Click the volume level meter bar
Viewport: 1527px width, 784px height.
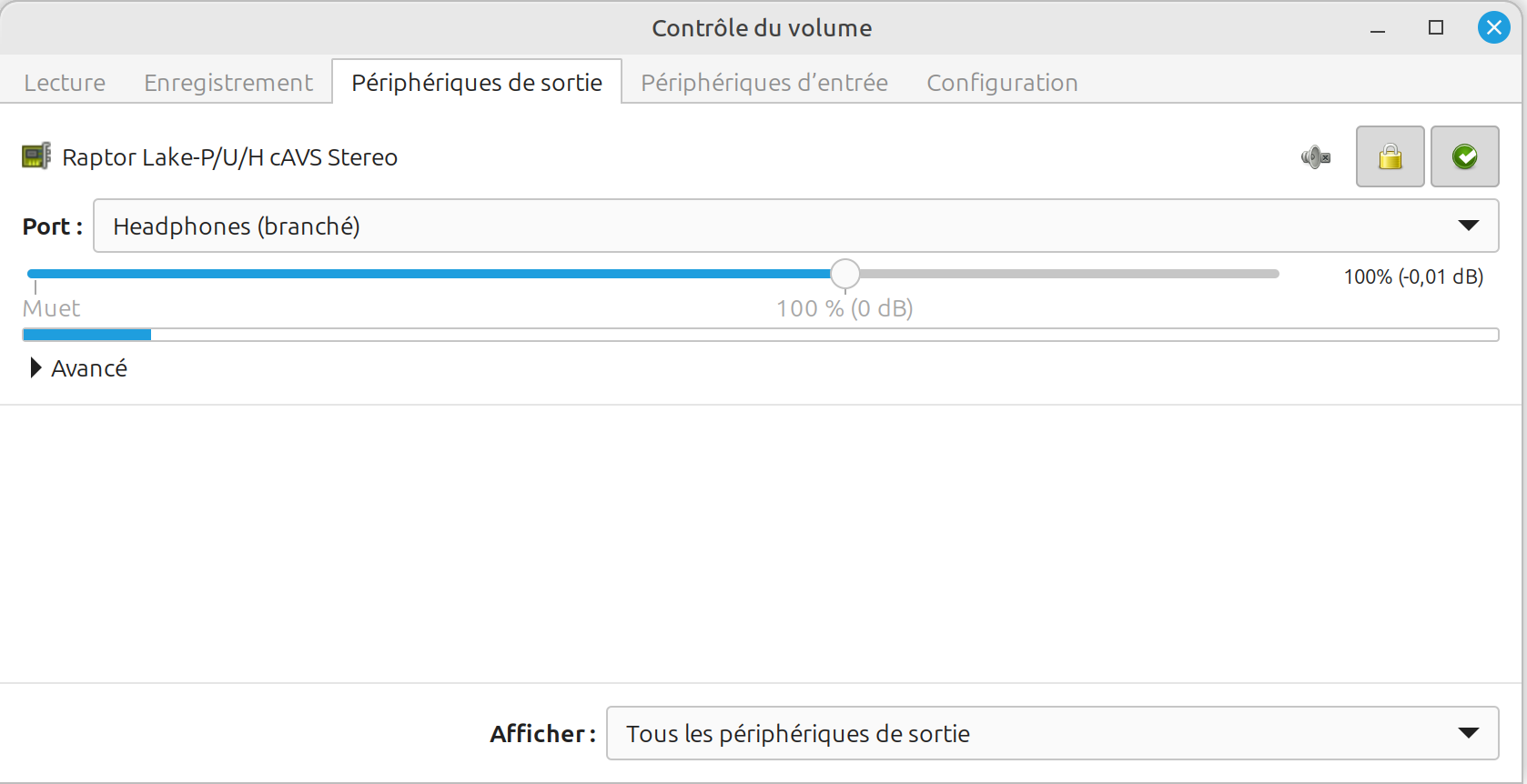pos(760,335)
